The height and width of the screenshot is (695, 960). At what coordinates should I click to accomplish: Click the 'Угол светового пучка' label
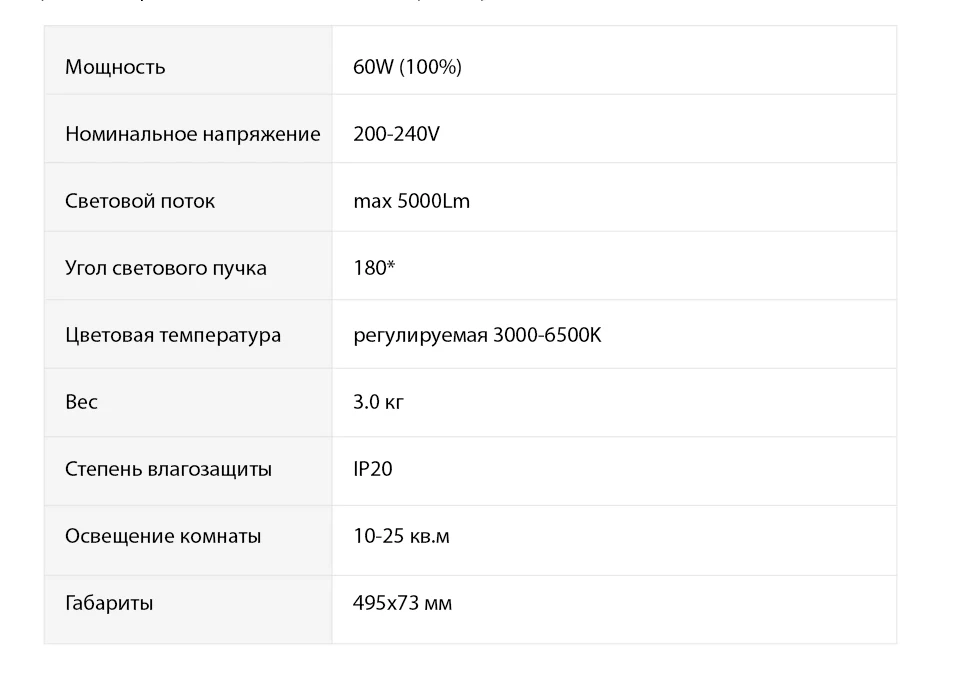166,268
